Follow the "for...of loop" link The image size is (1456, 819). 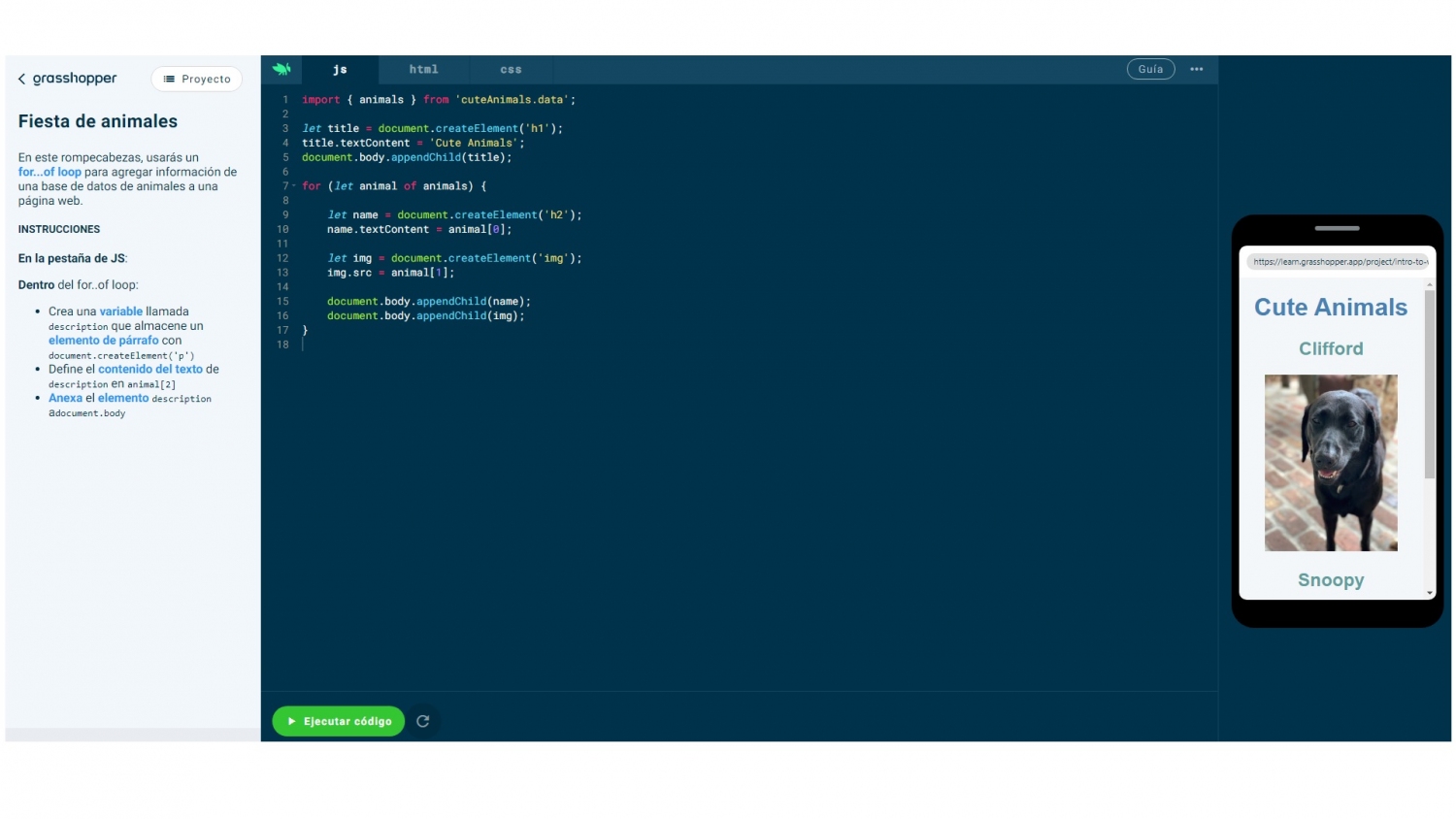pos(50,172)
